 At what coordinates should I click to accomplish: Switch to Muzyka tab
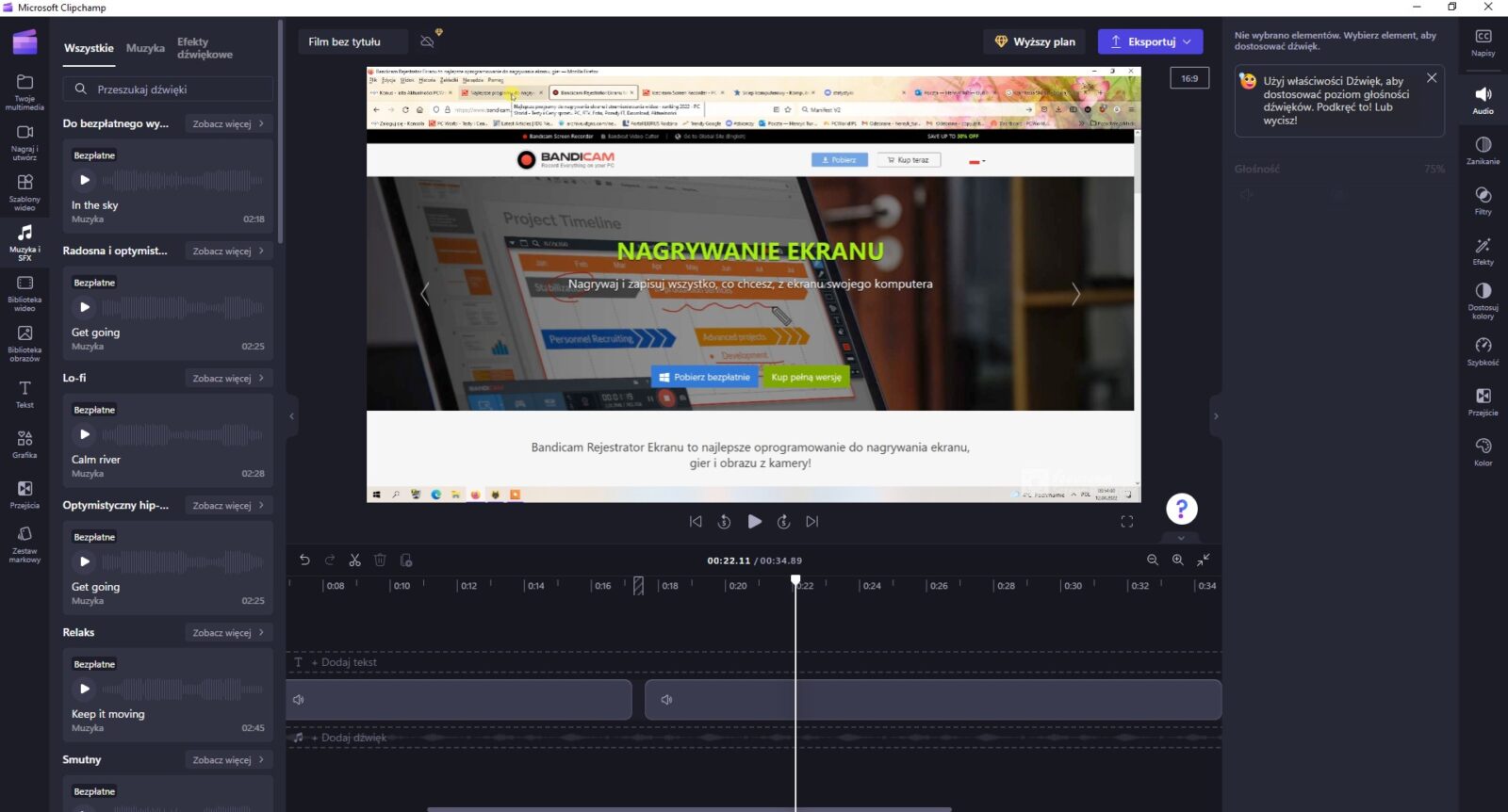tap(145, 48)
